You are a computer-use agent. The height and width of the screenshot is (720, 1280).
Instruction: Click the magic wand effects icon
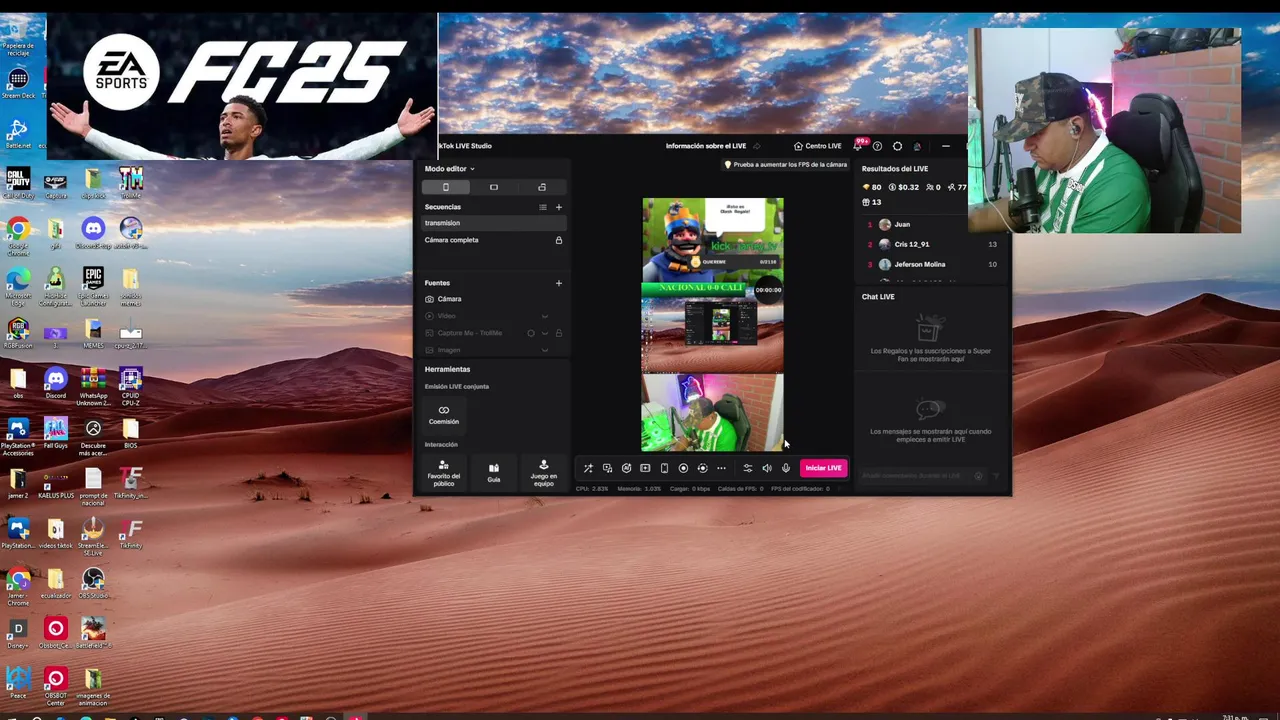tap(588, 468)
